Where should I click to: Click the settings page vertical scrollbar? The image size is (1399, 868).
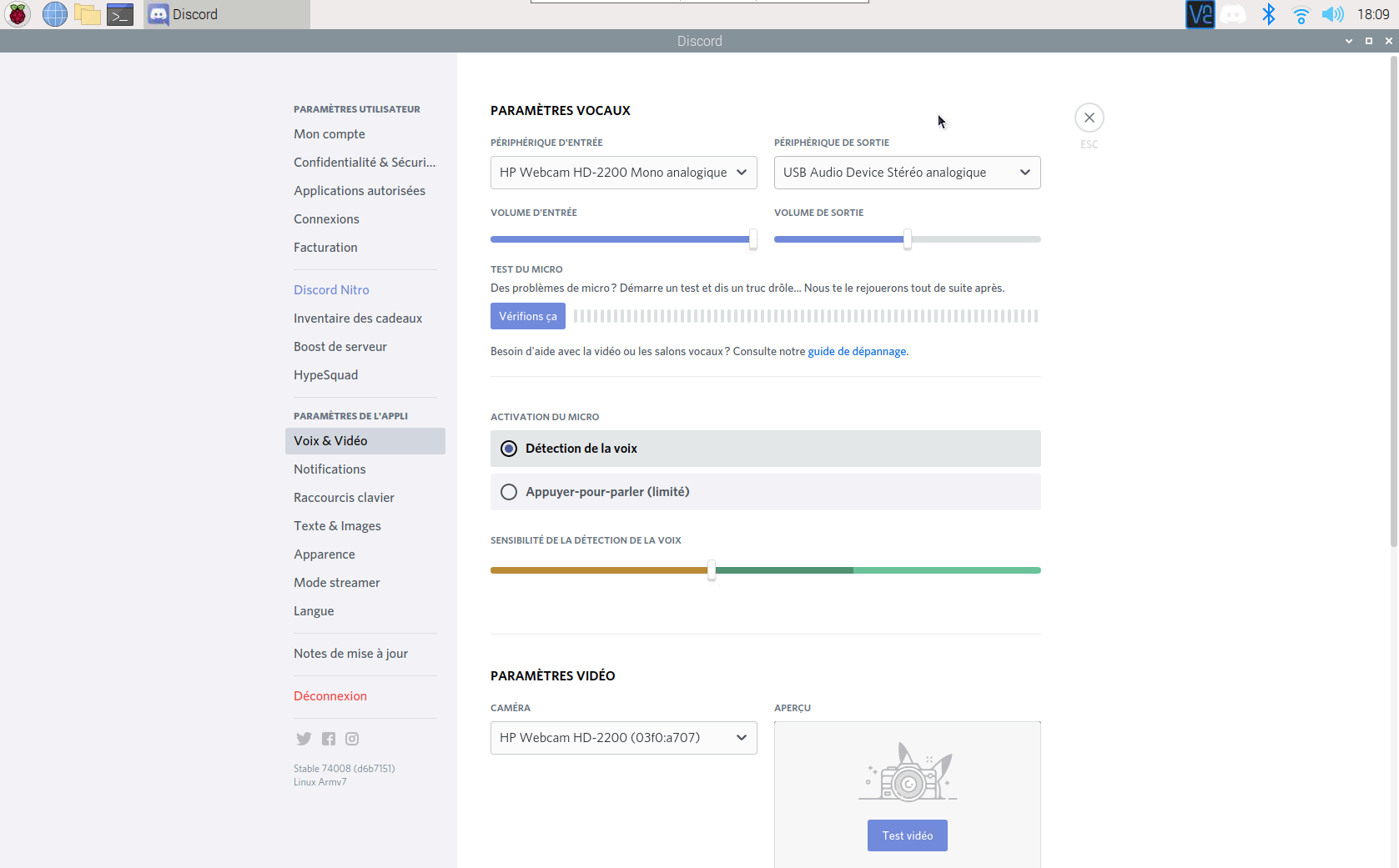click(1394, 300)
